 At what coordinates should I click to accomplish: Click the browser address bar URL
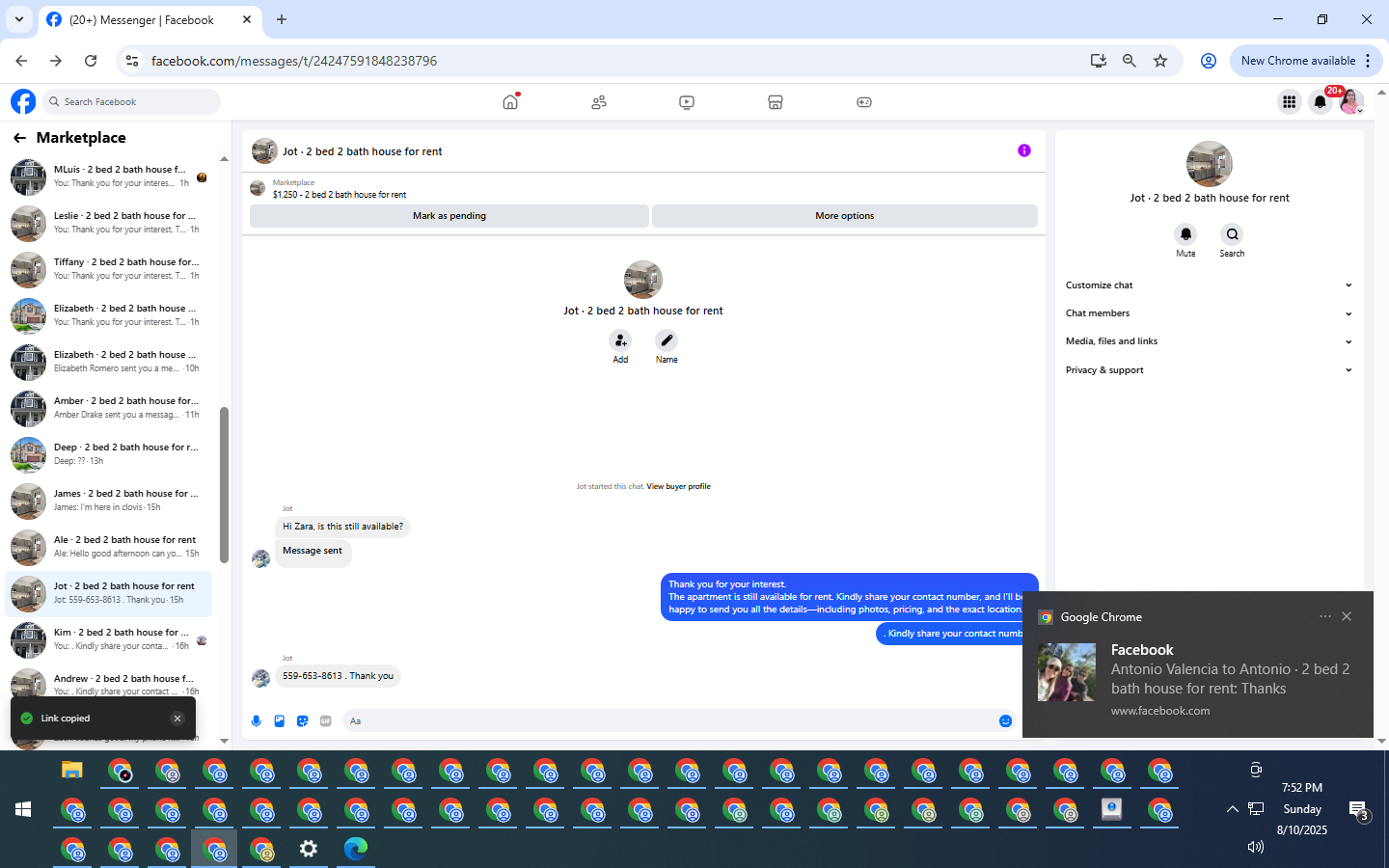point(294,61)
